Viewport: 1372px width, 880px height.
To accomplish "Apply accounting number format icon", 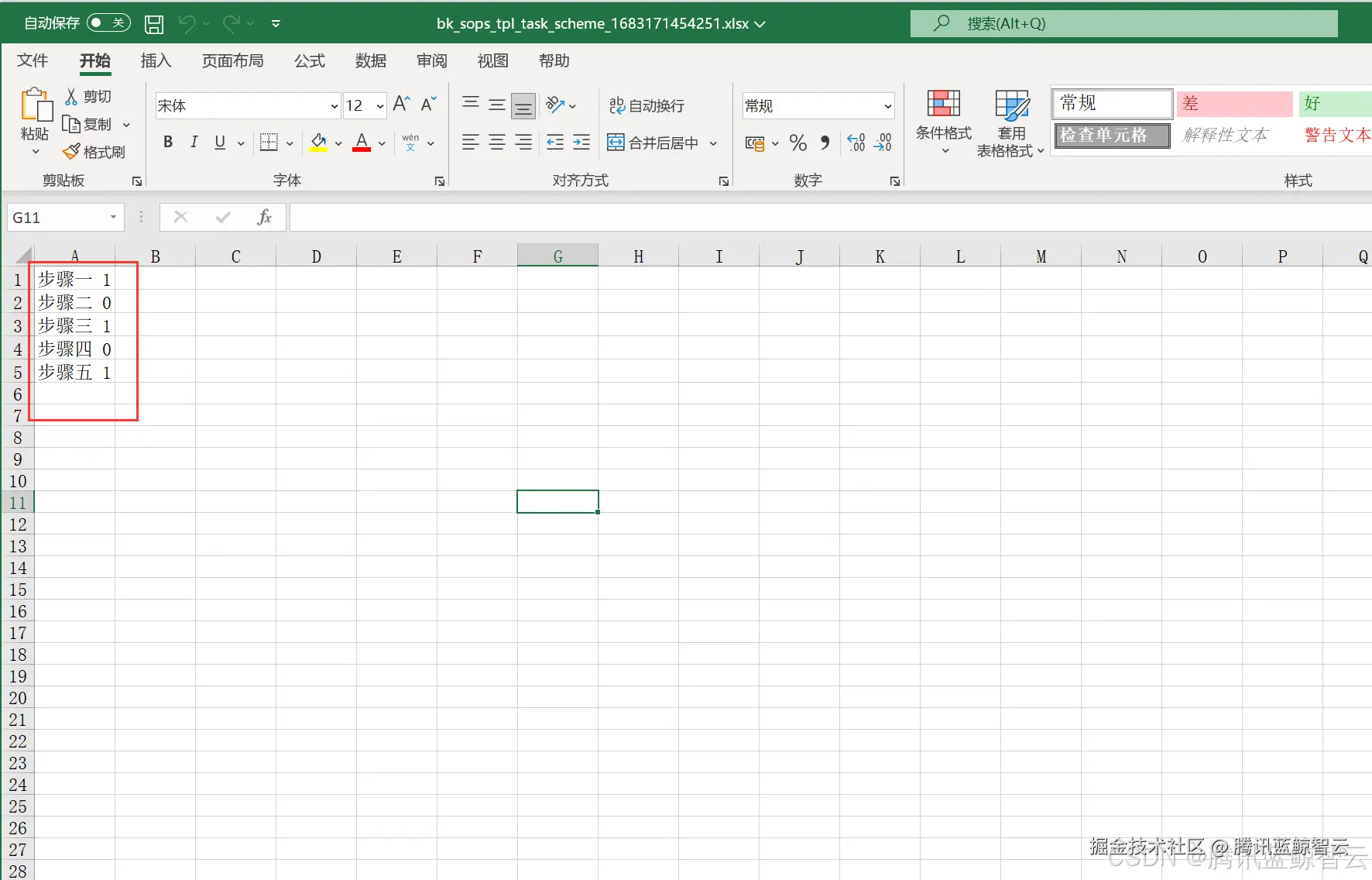I will [x=755, y=143].
